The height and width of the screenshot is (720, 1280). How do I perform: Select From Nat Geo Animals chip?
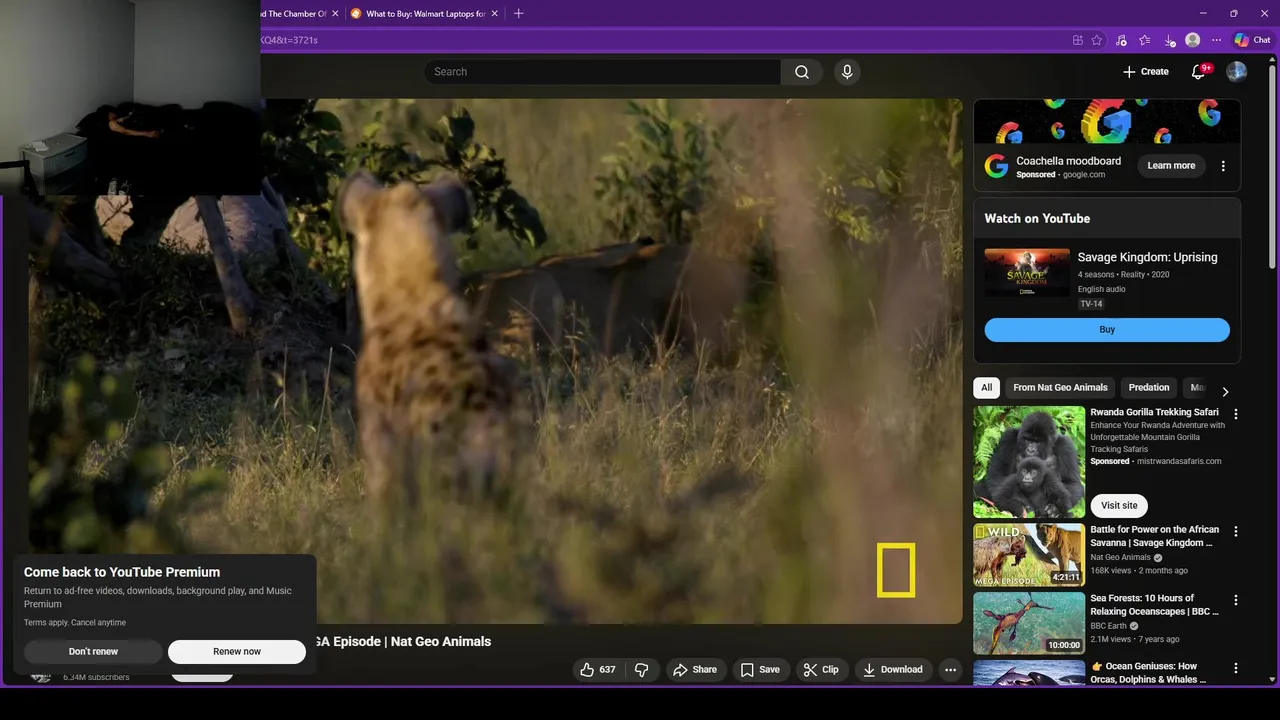pyautogui.click(x=1060, y=388)
